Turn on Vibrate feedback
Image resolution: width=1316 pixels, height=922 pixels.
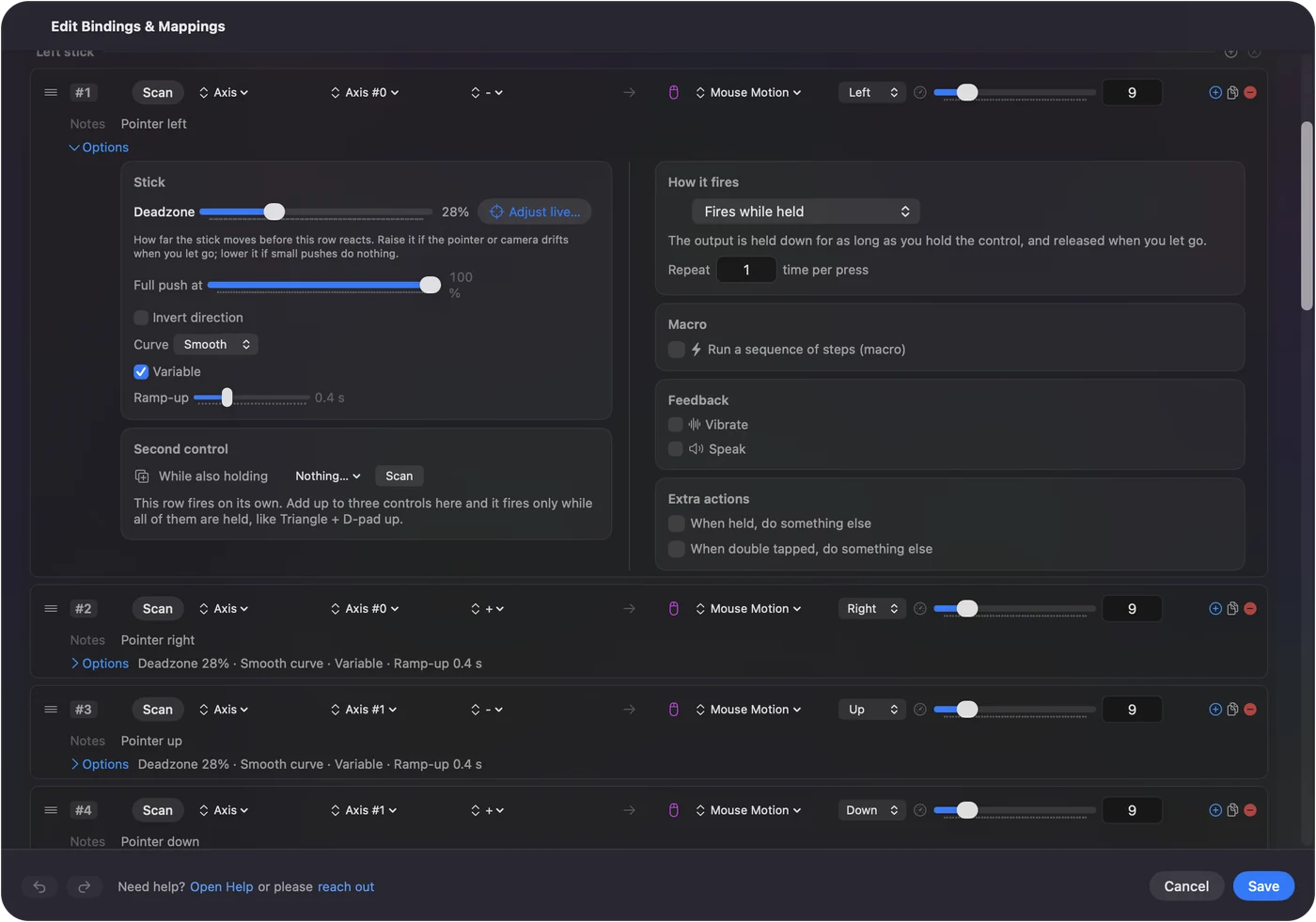click(x=675, y=424)
